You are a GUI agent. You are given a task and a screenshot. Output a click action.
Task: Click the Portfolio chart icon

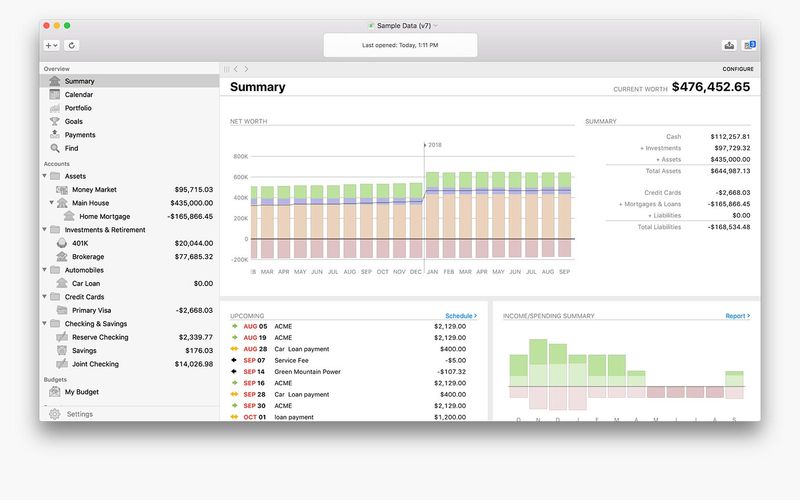coord(55,108)
